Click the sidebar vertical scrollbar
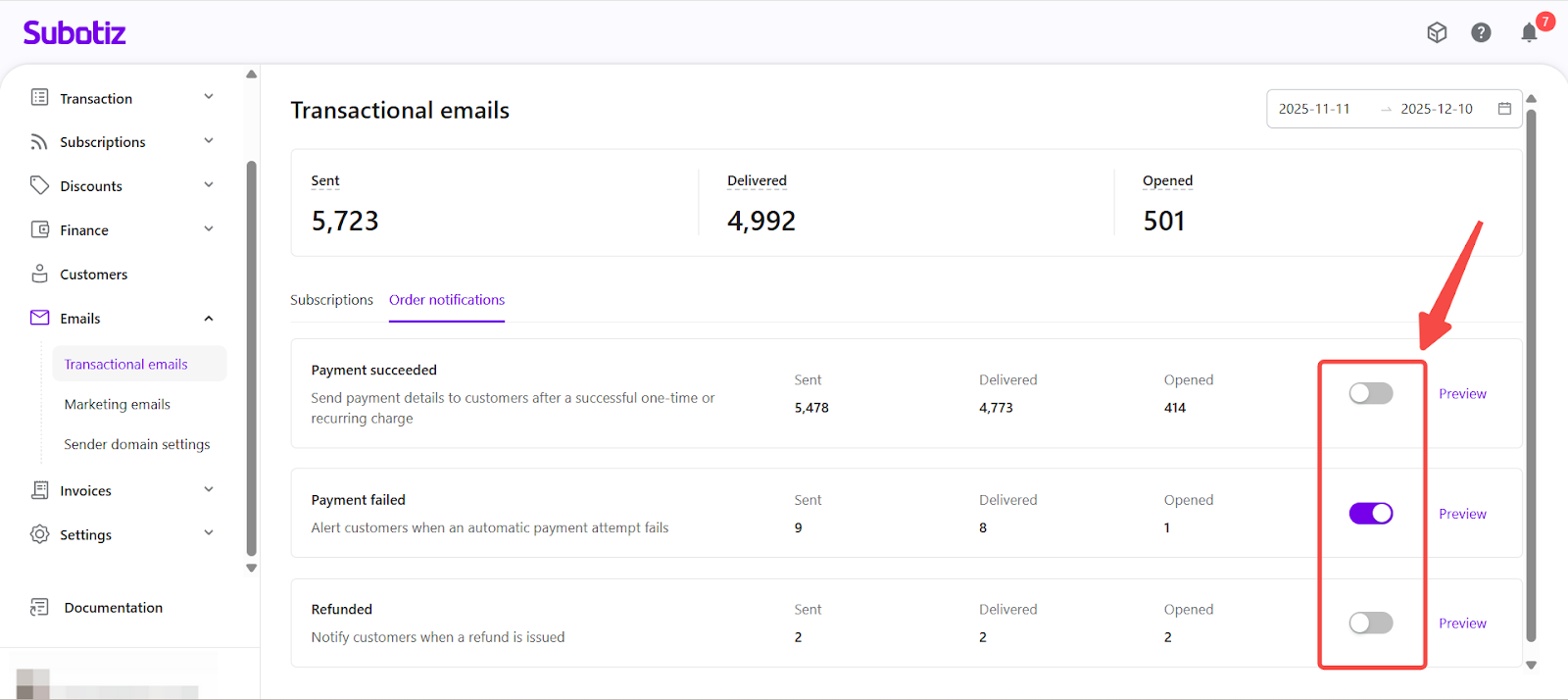Viewport: 1568px width, 700px height. point(252,353)
